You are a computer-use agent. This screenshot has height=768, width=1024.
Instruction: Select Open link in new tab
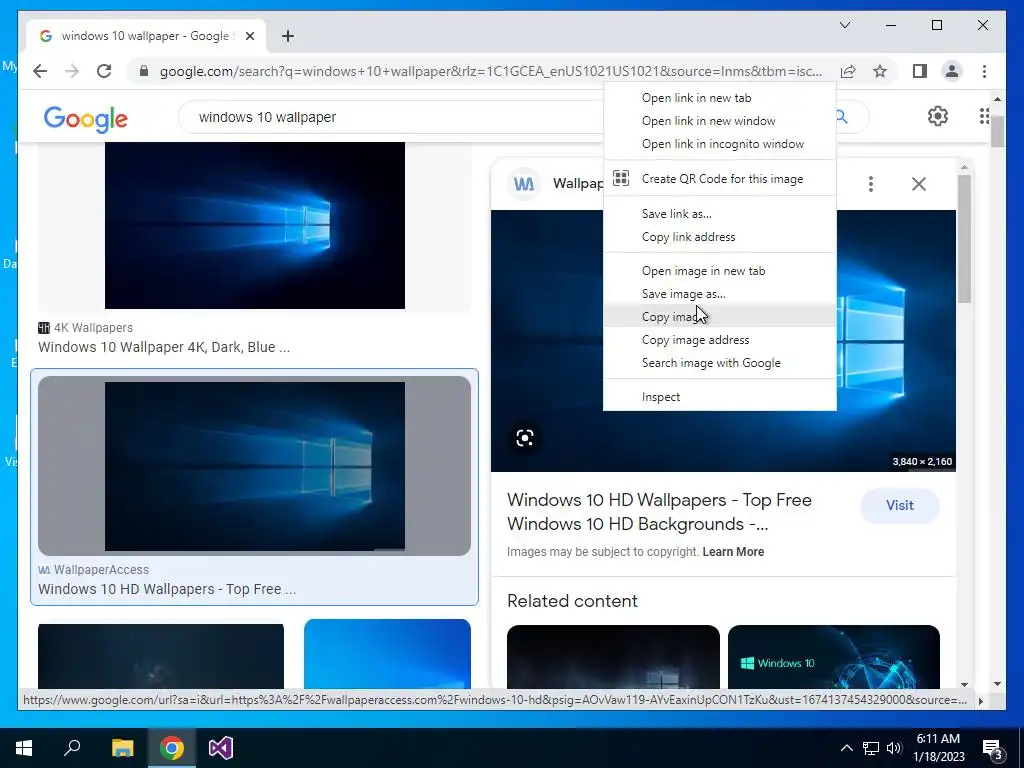(720, 98)
